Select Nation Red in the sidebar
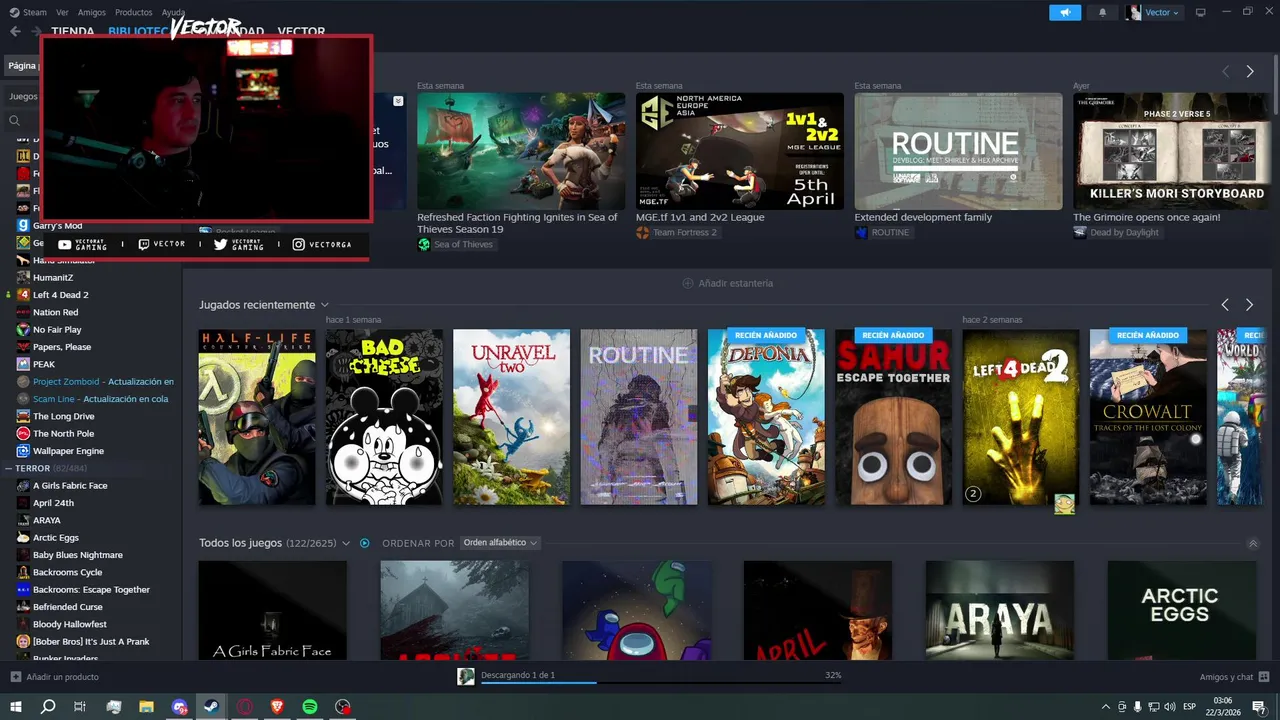This screenshot has width=1280, height=720. (56, 312)
